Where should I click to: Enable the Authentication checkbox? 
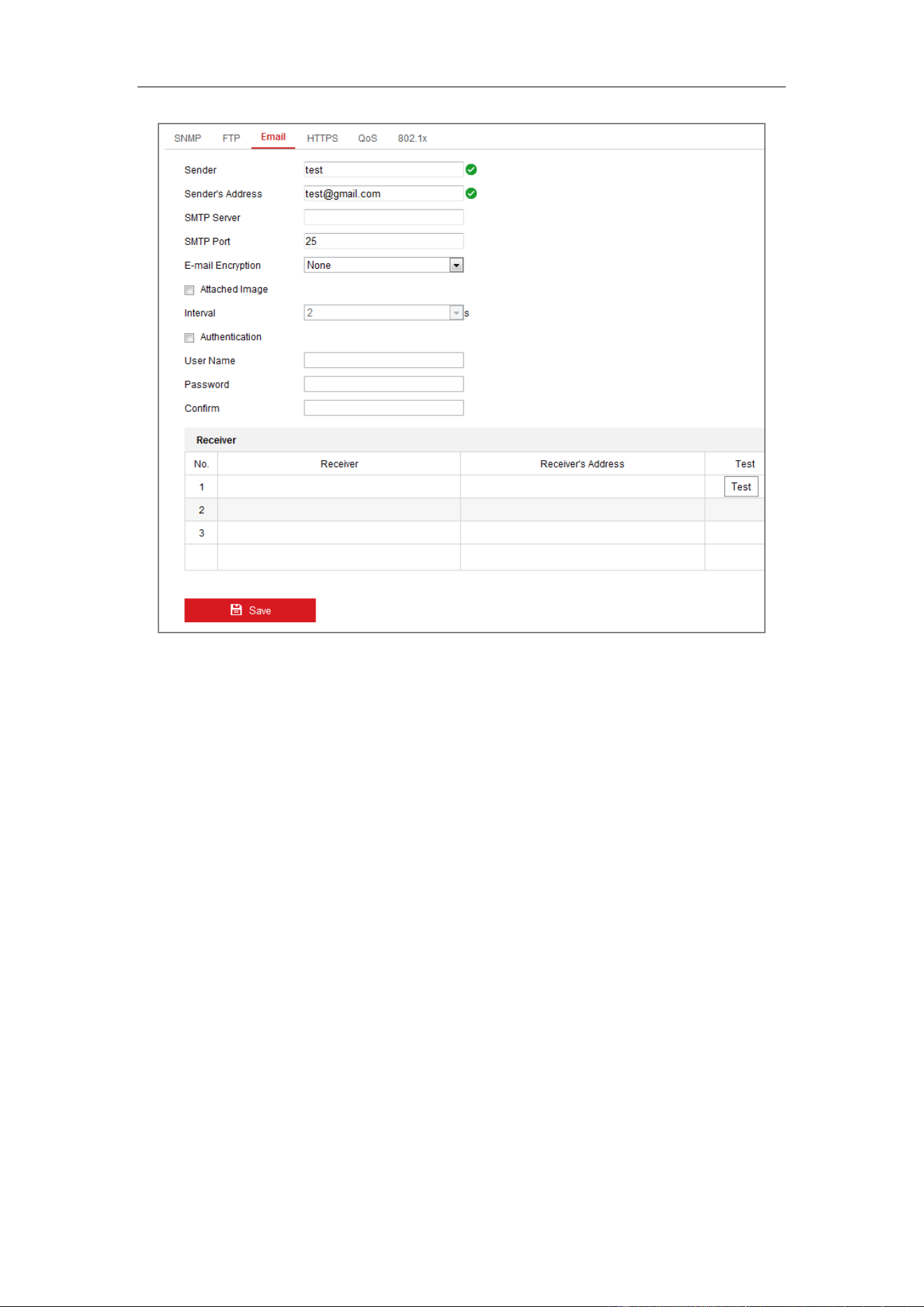point(189,337)
